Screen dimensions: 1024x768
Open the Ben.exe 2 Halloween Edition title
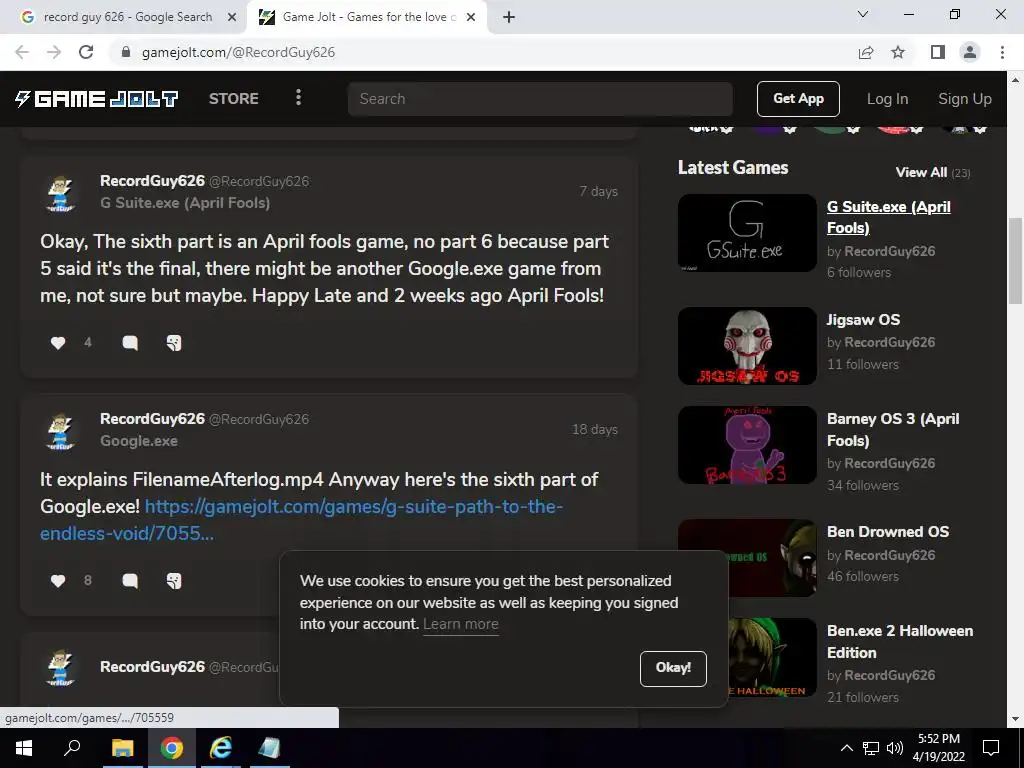[900, 642]
